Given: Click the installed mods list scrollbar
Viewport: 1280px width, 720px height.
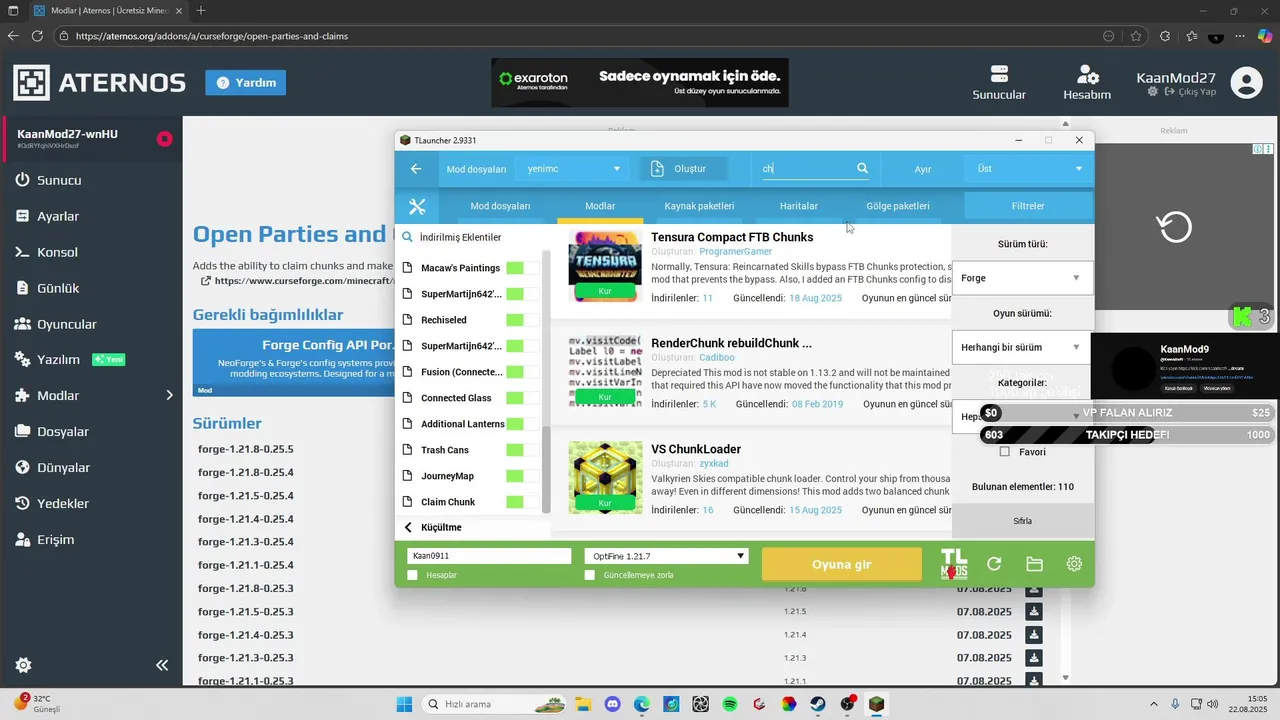Looking at the screenshot, I should 546,470.
